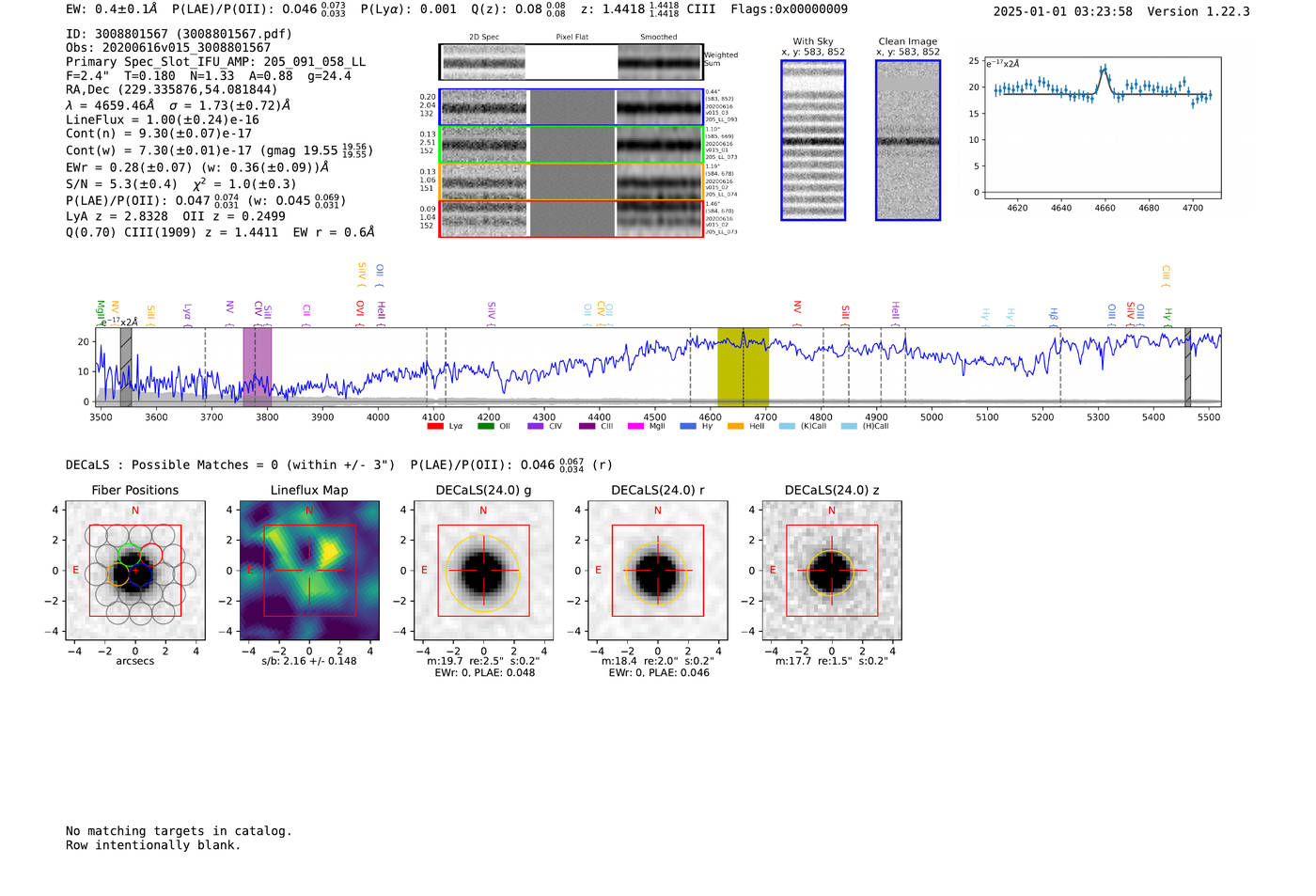Click the blue fiber circle in Fiber Positions
1316x896 pixels.
(139, 575)
